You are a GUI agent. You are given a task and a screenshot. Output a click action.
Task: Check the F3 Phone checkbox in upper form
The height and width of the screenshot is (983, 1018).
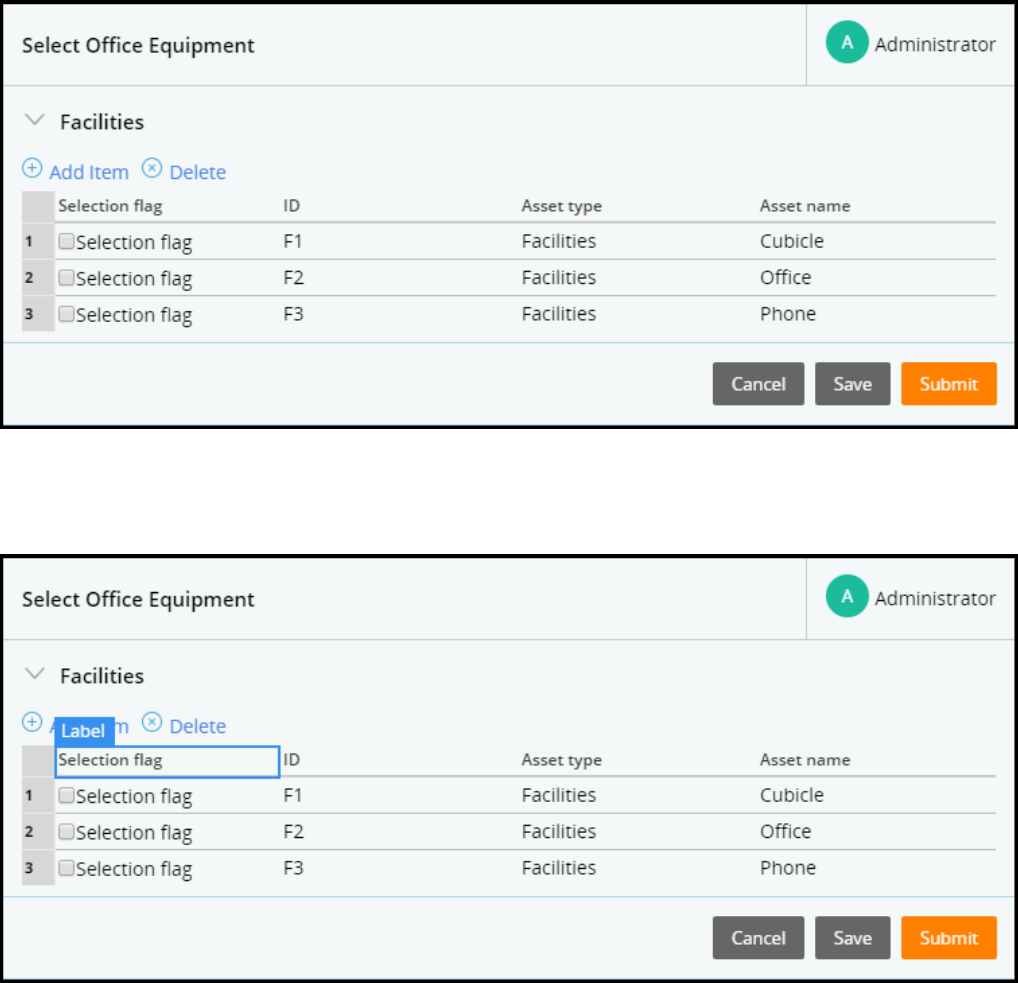pos(66,314)
